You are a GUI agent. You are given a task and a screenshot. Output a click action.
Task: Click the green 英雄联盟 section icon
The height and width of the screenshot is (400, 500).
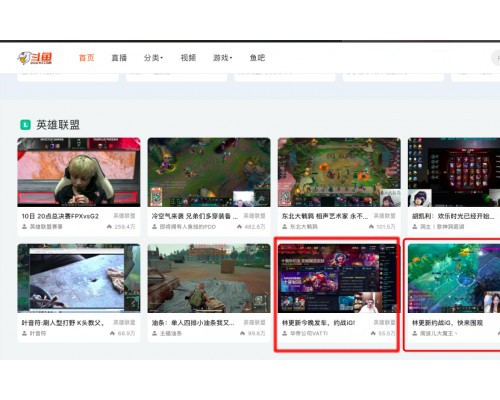[26, 125]
